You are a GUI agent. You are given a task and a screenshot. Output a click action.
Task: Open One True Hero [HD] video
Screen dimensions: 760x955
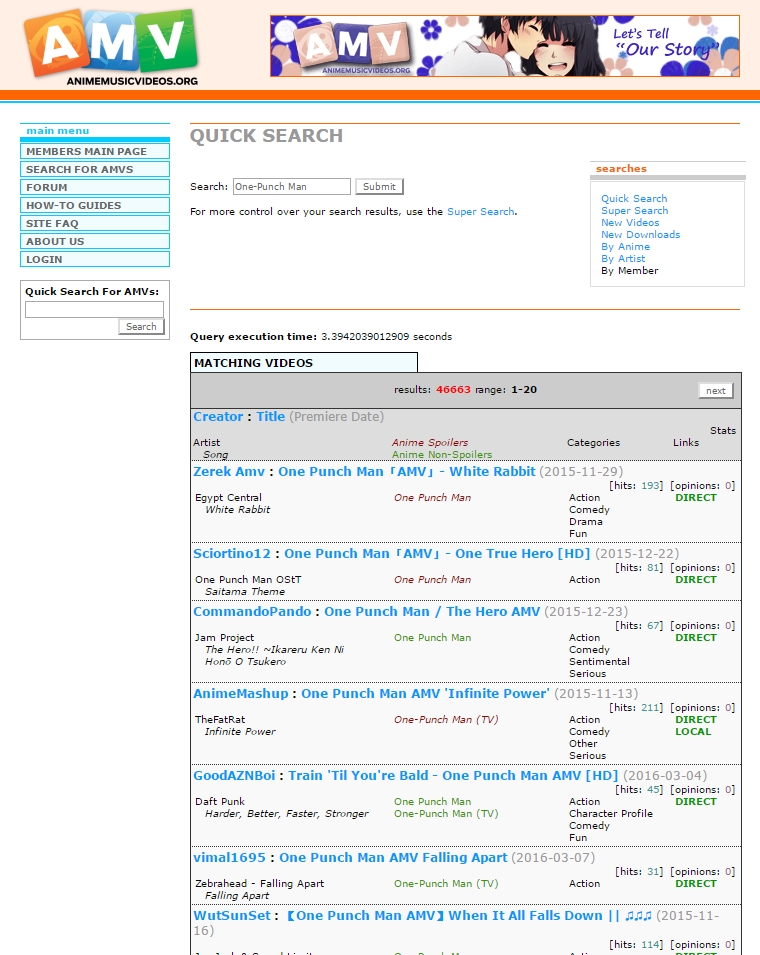click(437, 554)
